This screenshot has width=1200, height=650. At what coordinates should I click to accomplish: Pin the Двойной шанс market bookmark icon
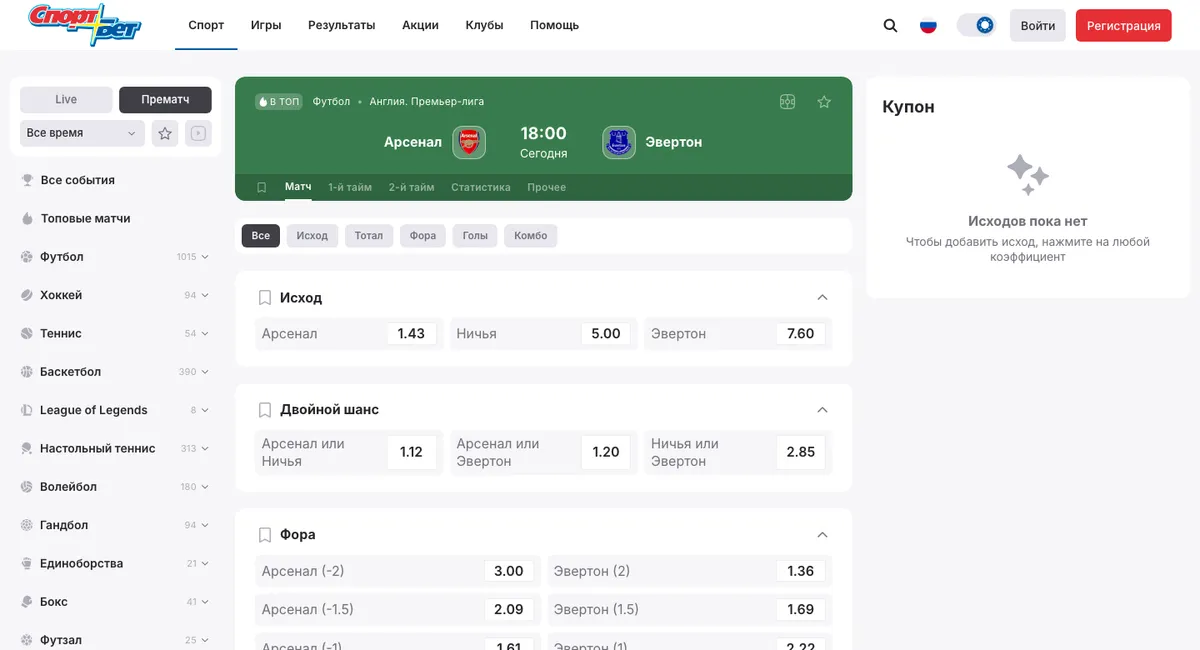[265, 410]
